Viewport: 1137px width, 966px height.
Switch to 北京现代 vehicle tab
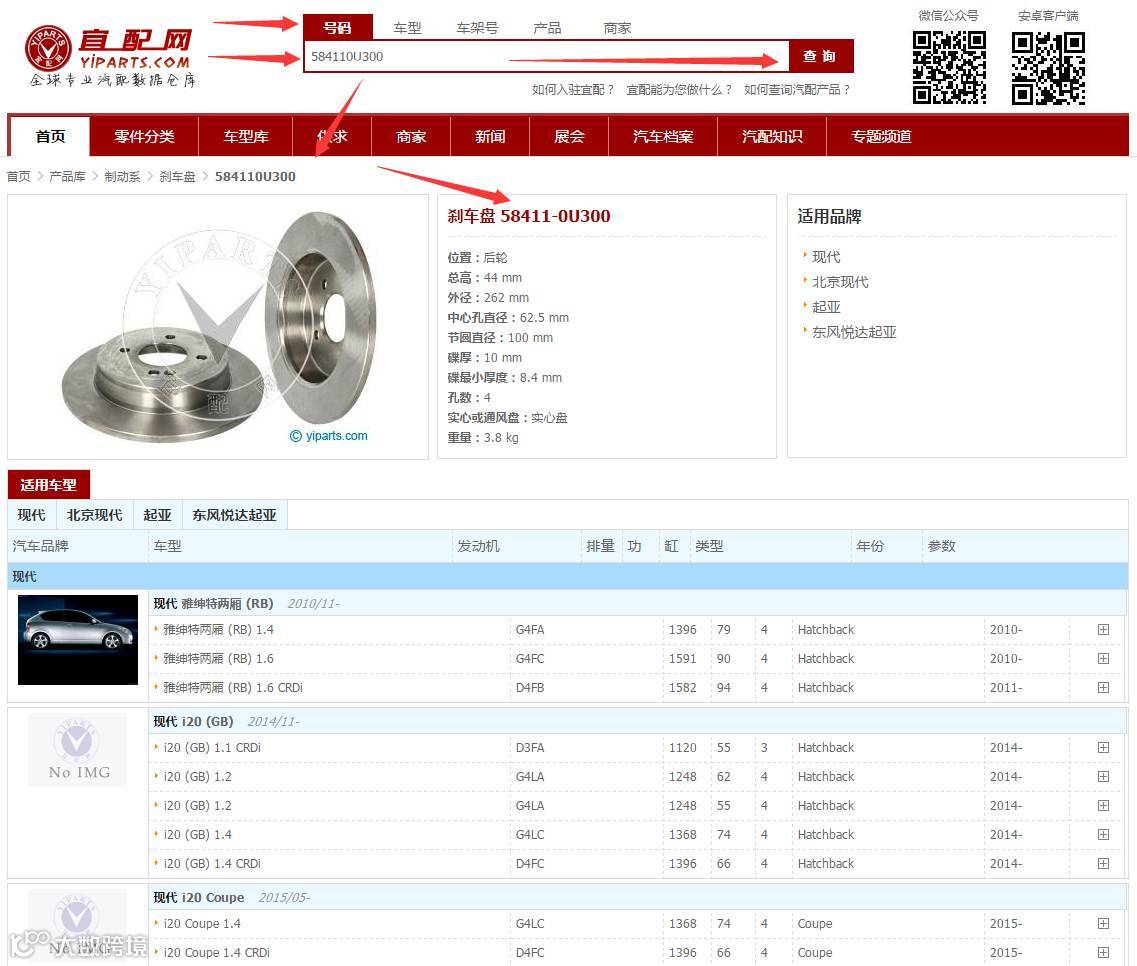[94, 515]
